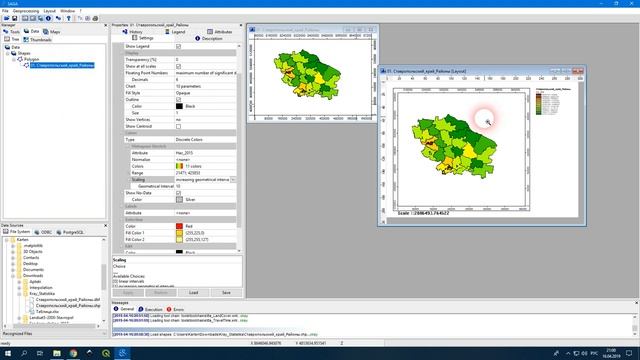Screen dimensions: 640x360
Task: Click the Load button
Action: coord(193,293)
